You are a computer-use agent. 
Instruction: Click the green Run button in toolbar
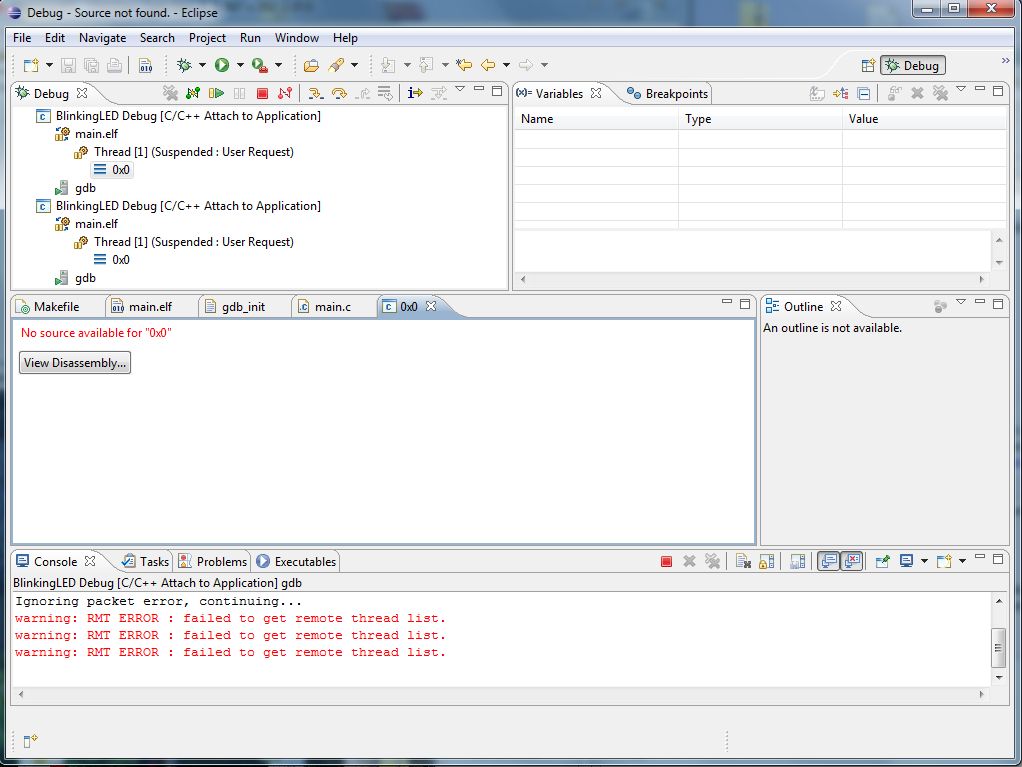222,65
